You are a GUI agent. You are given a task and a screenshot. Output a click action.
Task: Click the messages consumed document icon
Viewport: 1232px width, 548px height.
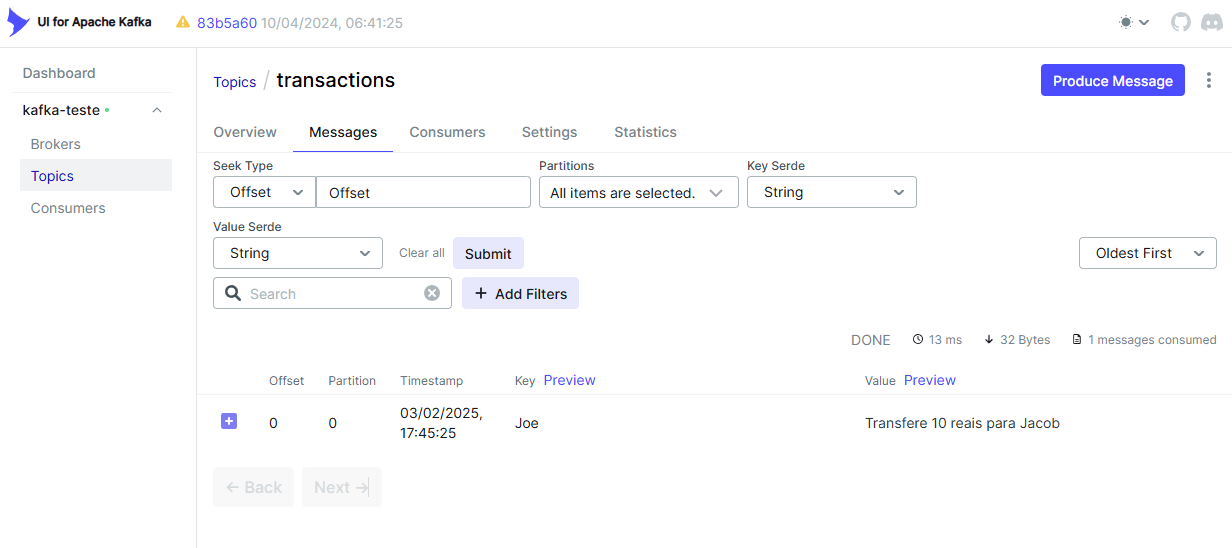point(1077,340)
